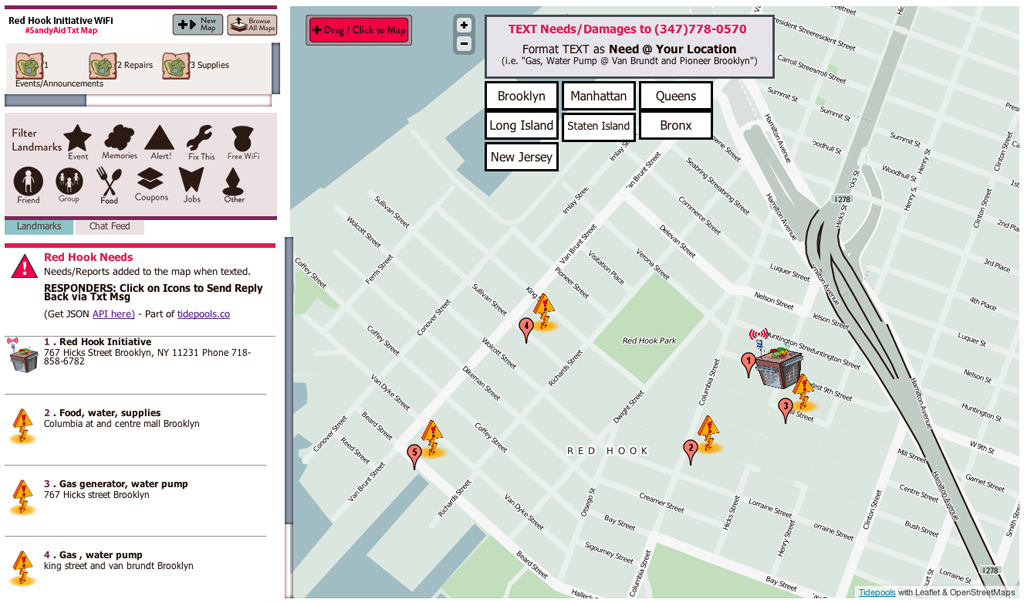The image size is (1024, 603).
Task: Filter landmarks by Memories cloud icon
Action: point(120,142)
